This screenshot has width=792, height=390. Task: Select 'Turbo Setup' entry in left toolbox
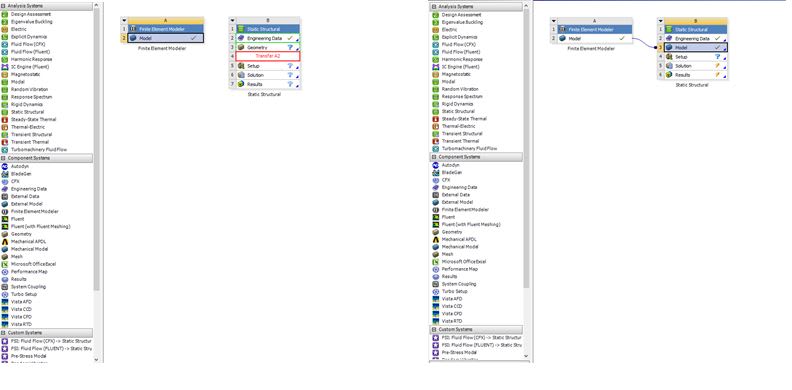23,294
